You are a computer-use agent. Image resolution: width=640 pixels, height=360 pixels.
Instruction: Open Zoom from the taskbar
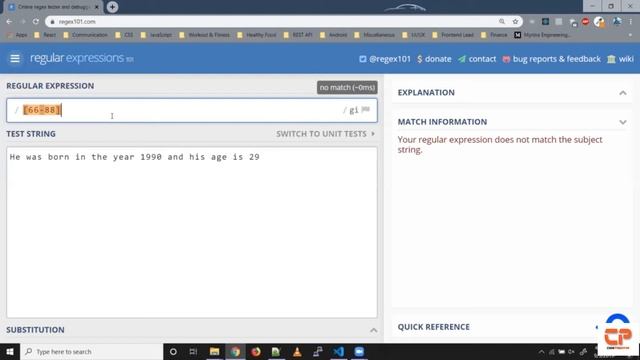coord(359,351)
